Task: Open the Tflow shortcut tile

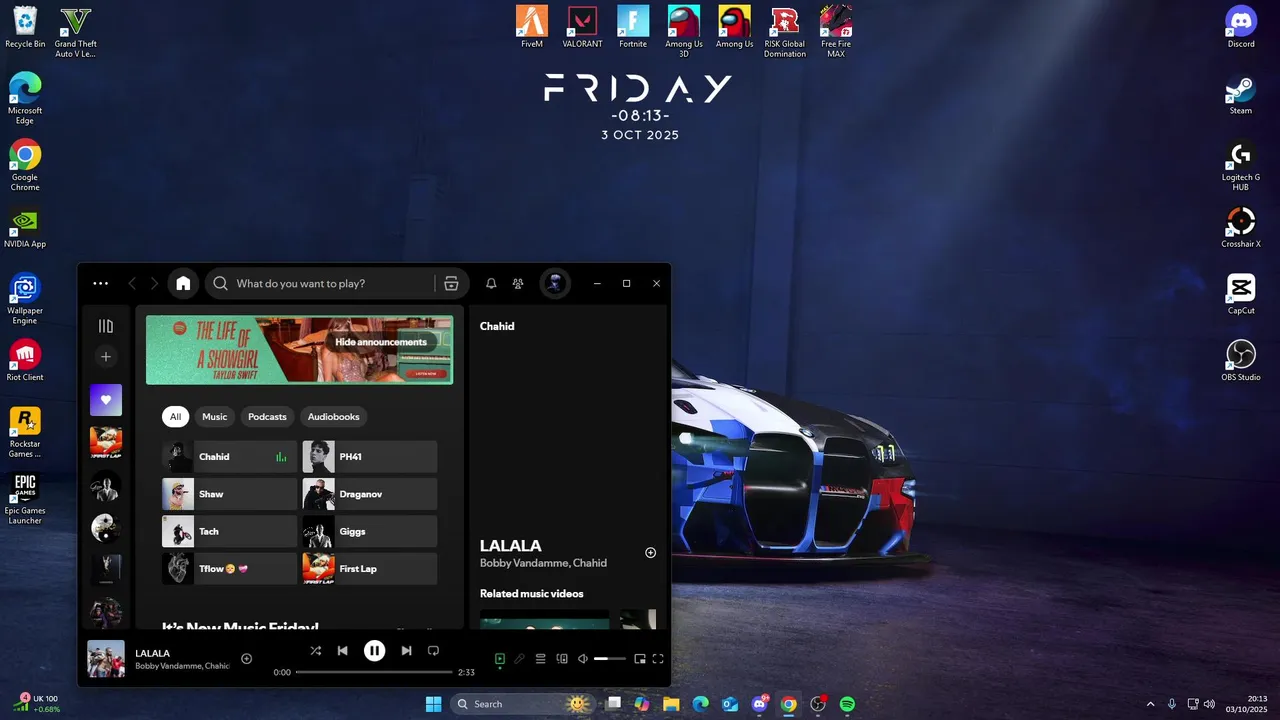Action: coord(229,569)
